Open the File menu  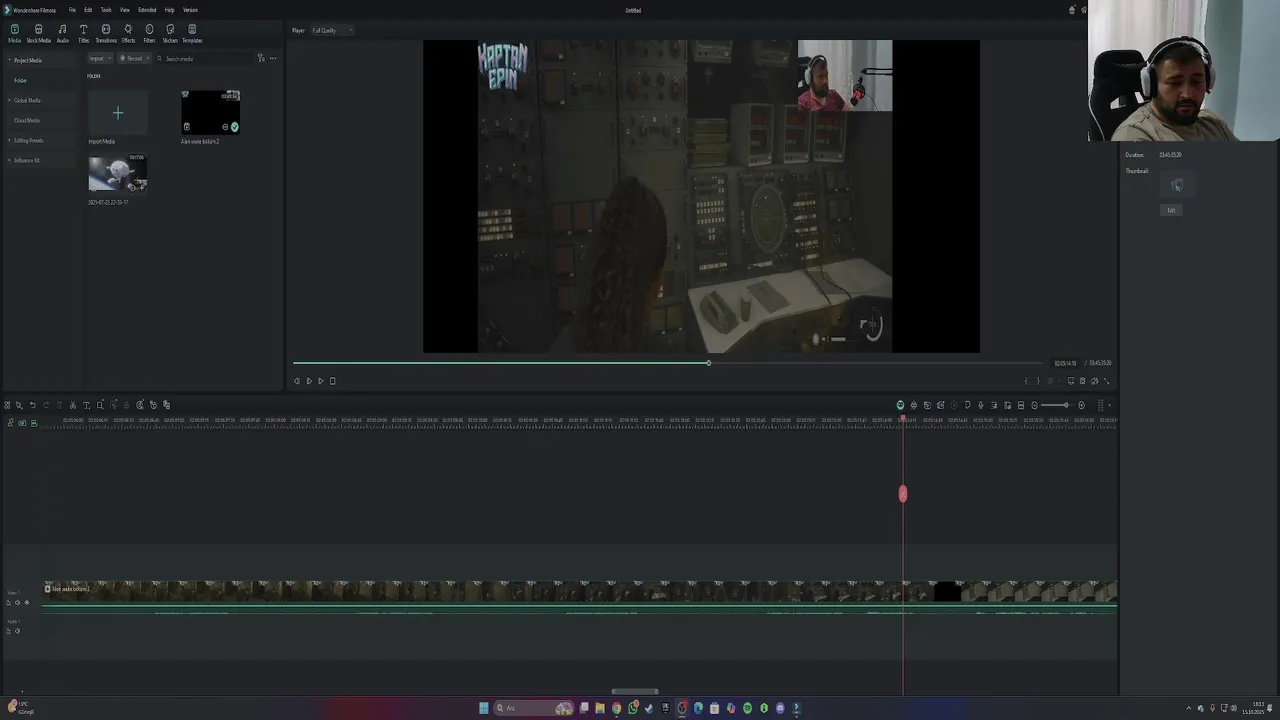click(x=72, y=10)
